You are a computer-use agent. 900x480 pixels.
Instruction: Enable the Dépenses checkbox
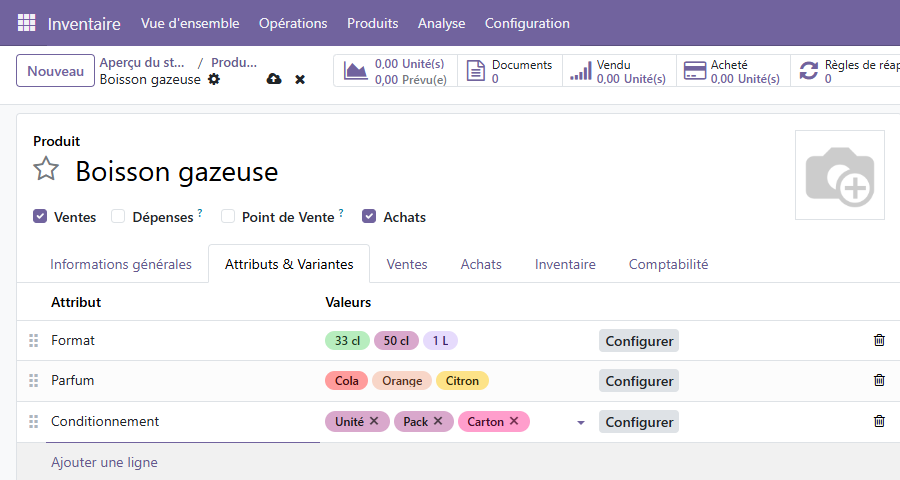[118, 216]
